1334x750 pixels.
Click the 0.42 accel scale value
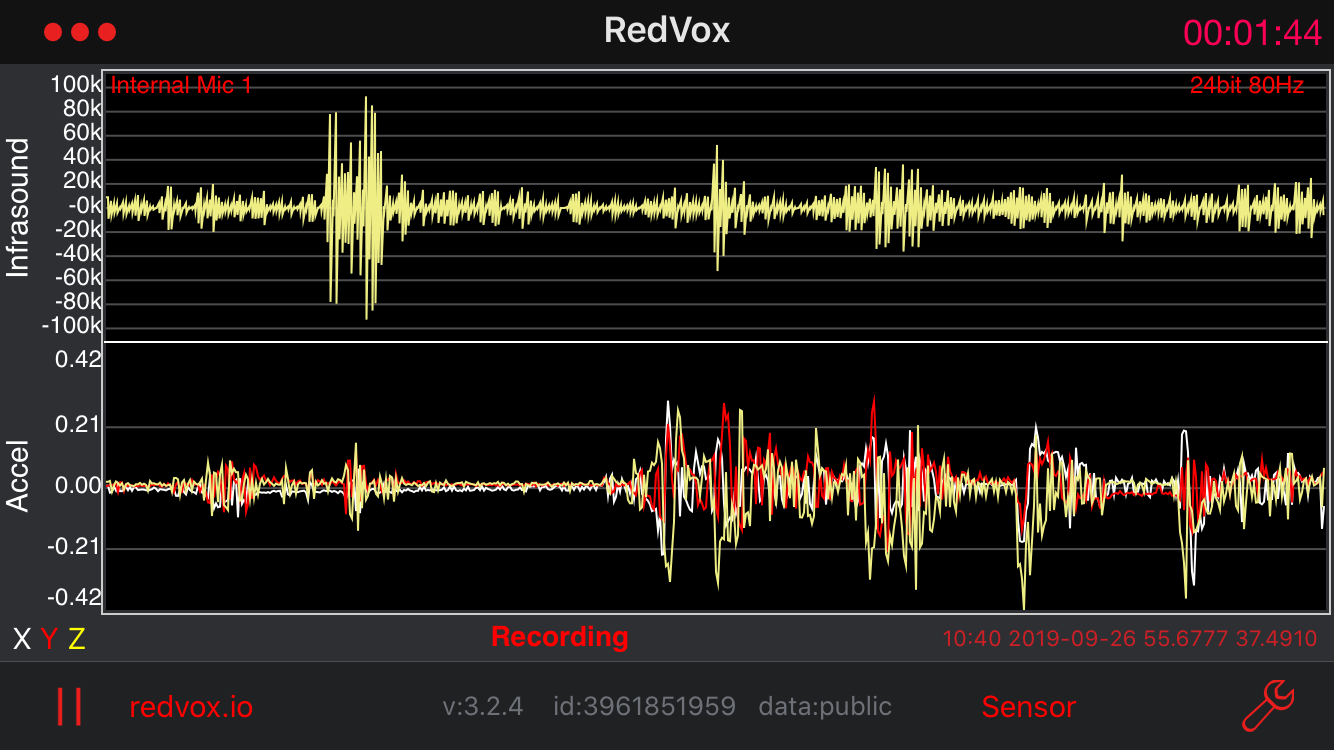click(x=76, y=359)
